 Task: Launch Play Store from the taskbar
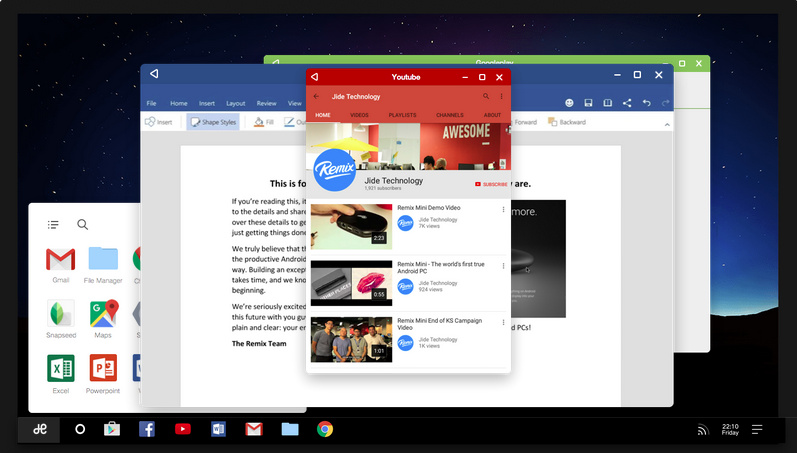pyautogui.click(x=112, y=430)
